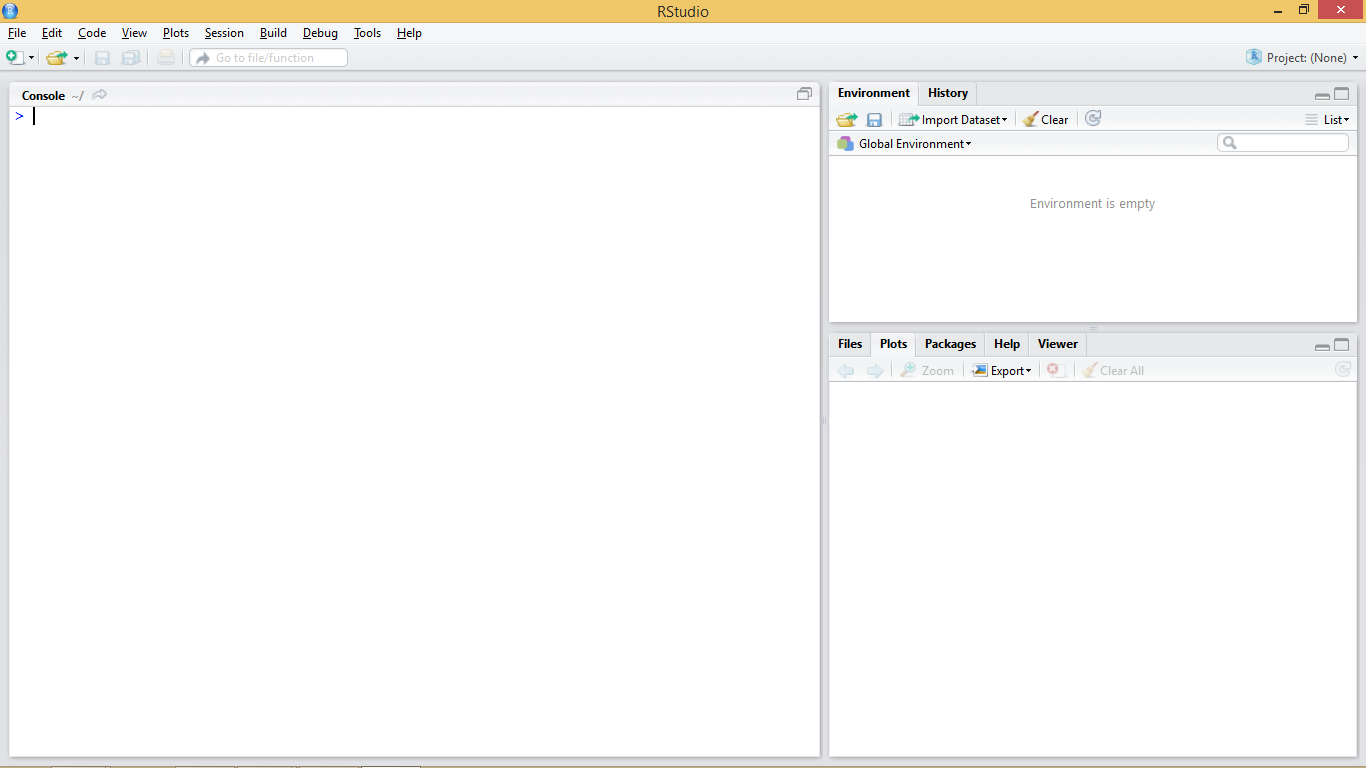Open the Import Dataset dropdown
The image size is (1366, 768).
pos(953,119)
